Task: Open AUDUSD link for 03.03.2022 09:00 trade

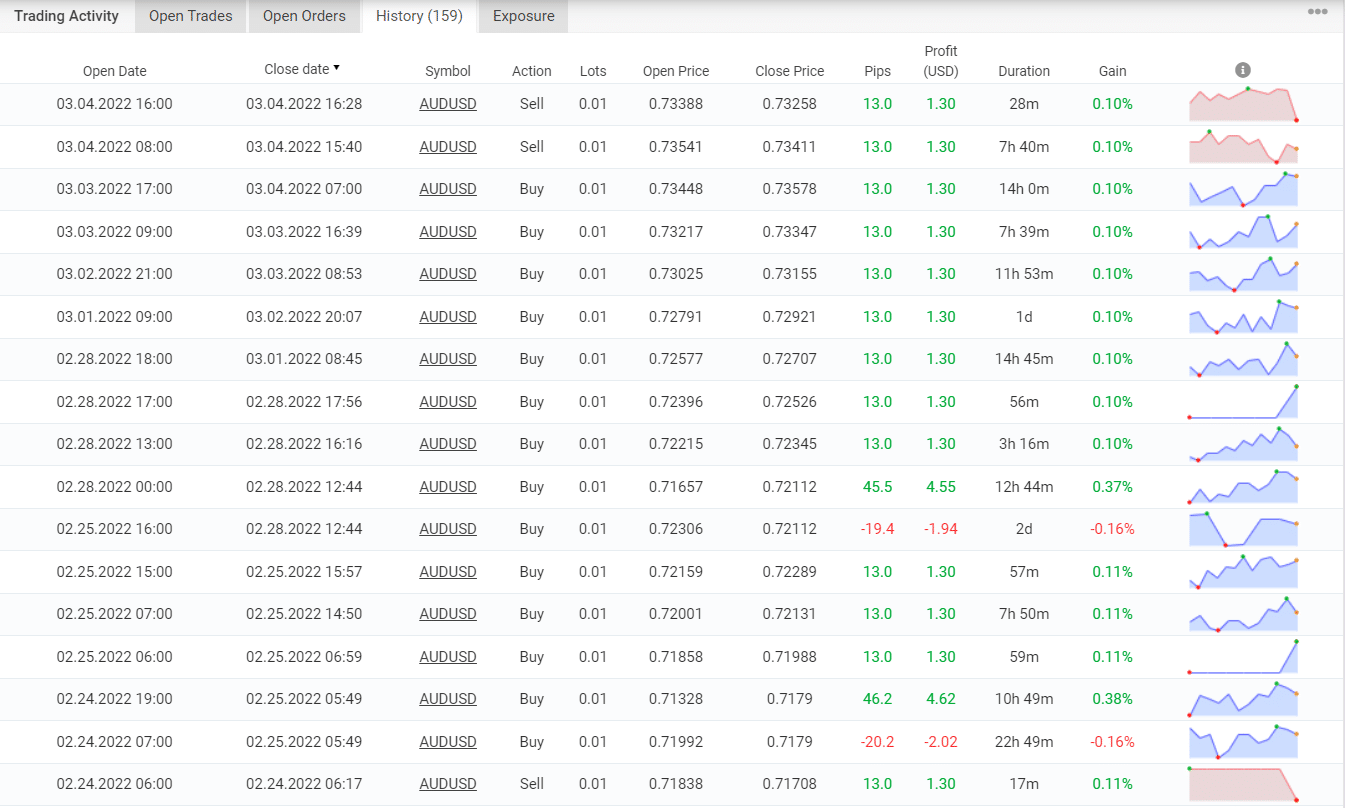Action: [x=448, y=232]
